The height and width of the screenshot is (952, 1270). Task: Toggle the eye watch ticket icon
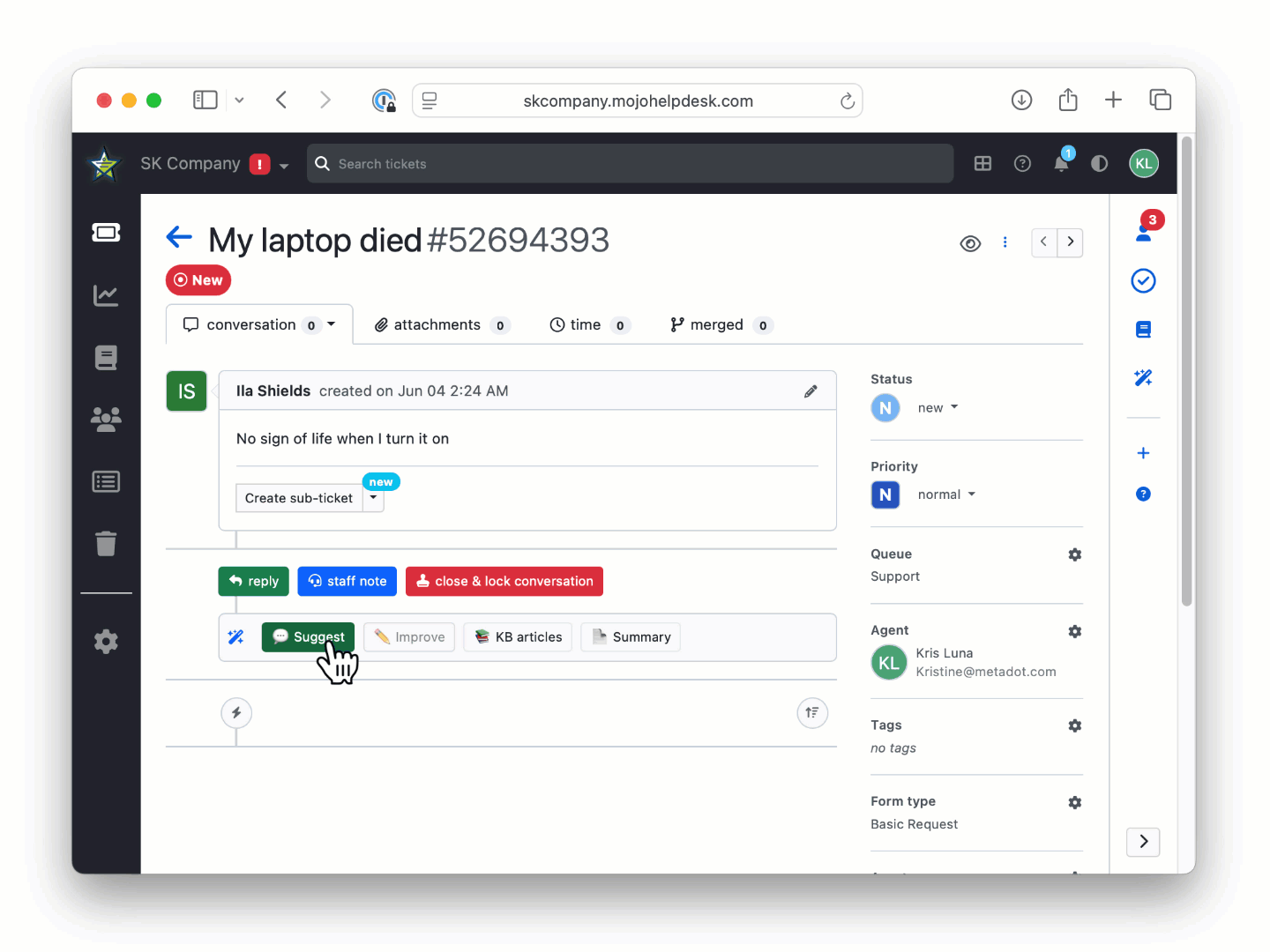(970, 243)
